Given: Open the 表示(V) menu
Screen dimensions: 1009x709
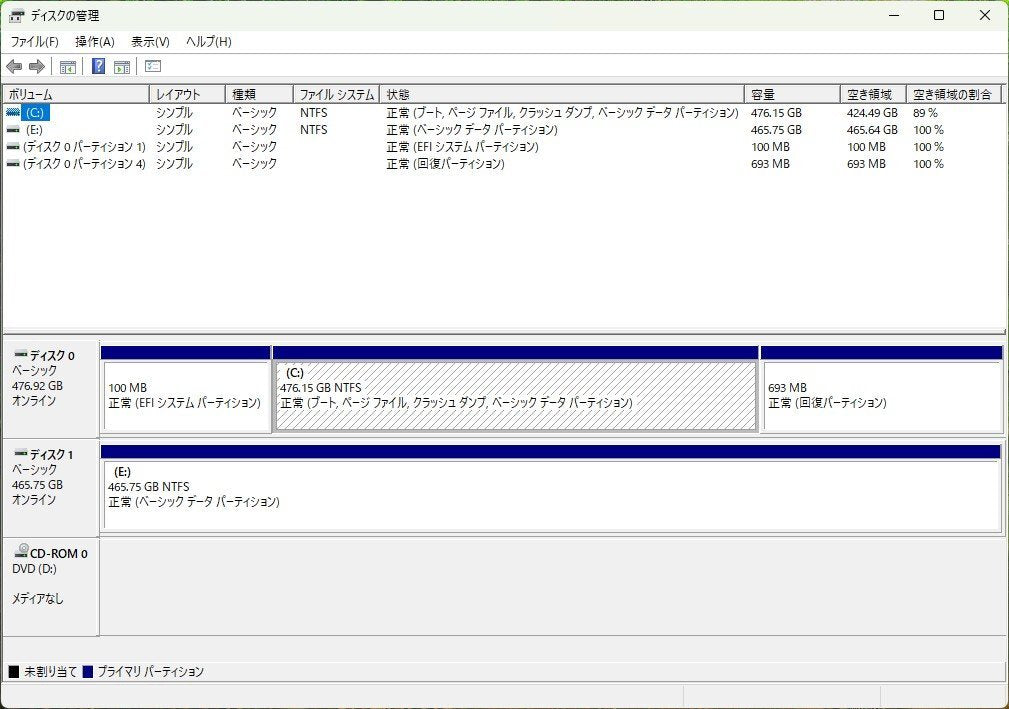Looking at the screenshot, I should pyautogui.click(x=150, y=42).
